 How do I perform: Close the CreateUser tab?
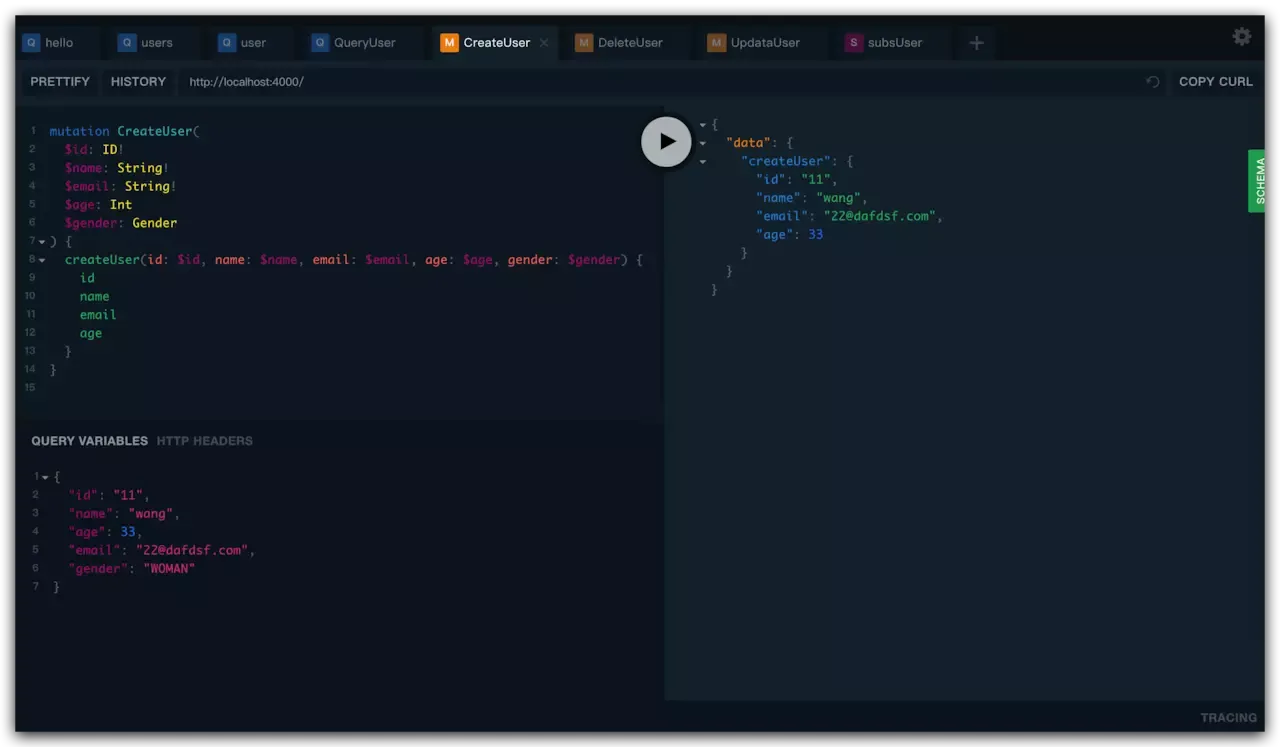point(544,43)
